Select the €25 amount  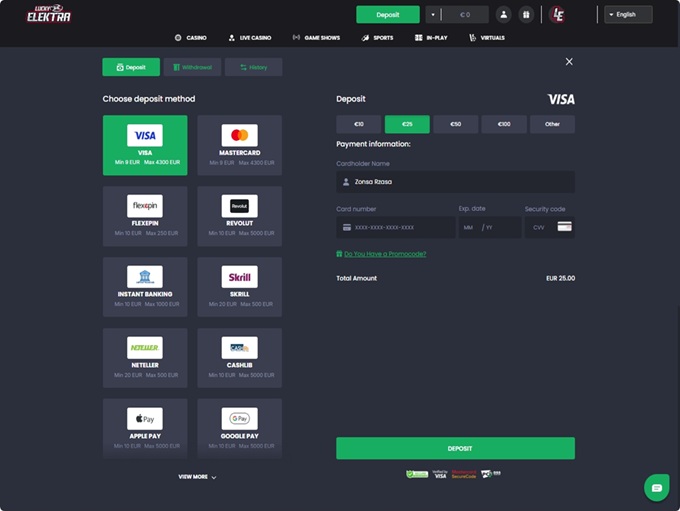point(407,124)
